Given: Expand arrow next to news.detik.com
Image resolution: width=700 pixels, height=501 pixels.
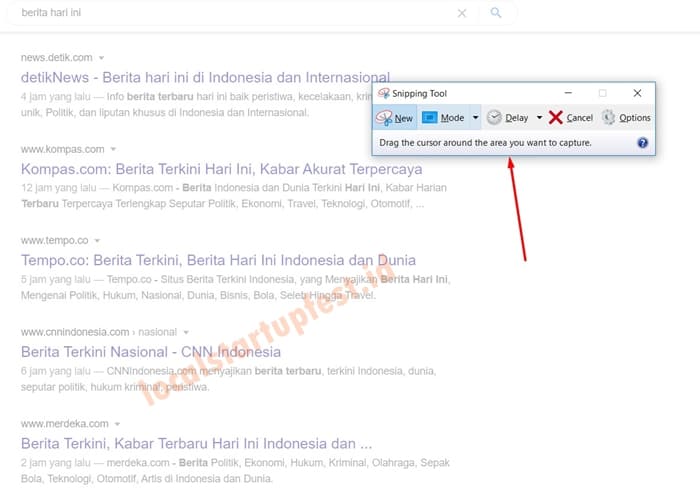Looking at the screenshot, I should 101,58.
